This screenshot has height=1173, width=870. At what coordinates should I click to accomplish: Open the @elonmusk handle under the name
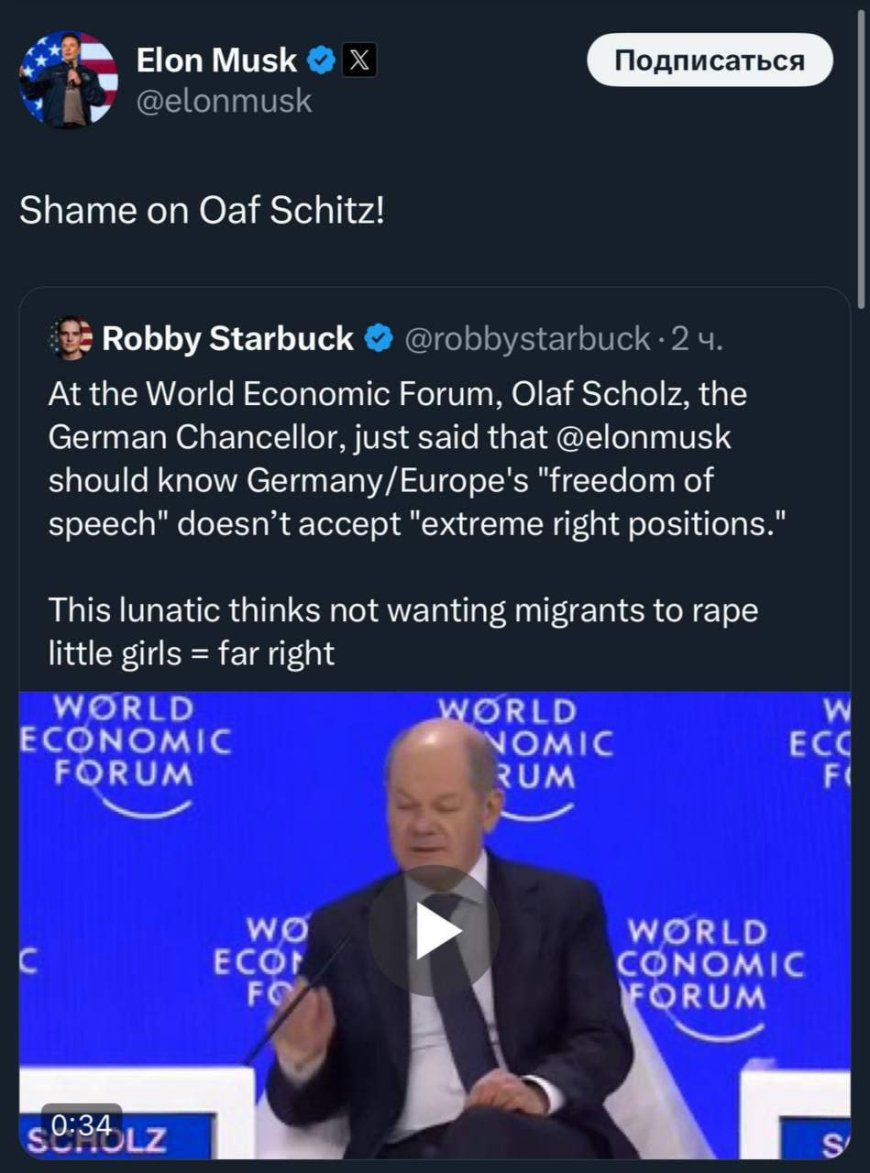(224, 102)
